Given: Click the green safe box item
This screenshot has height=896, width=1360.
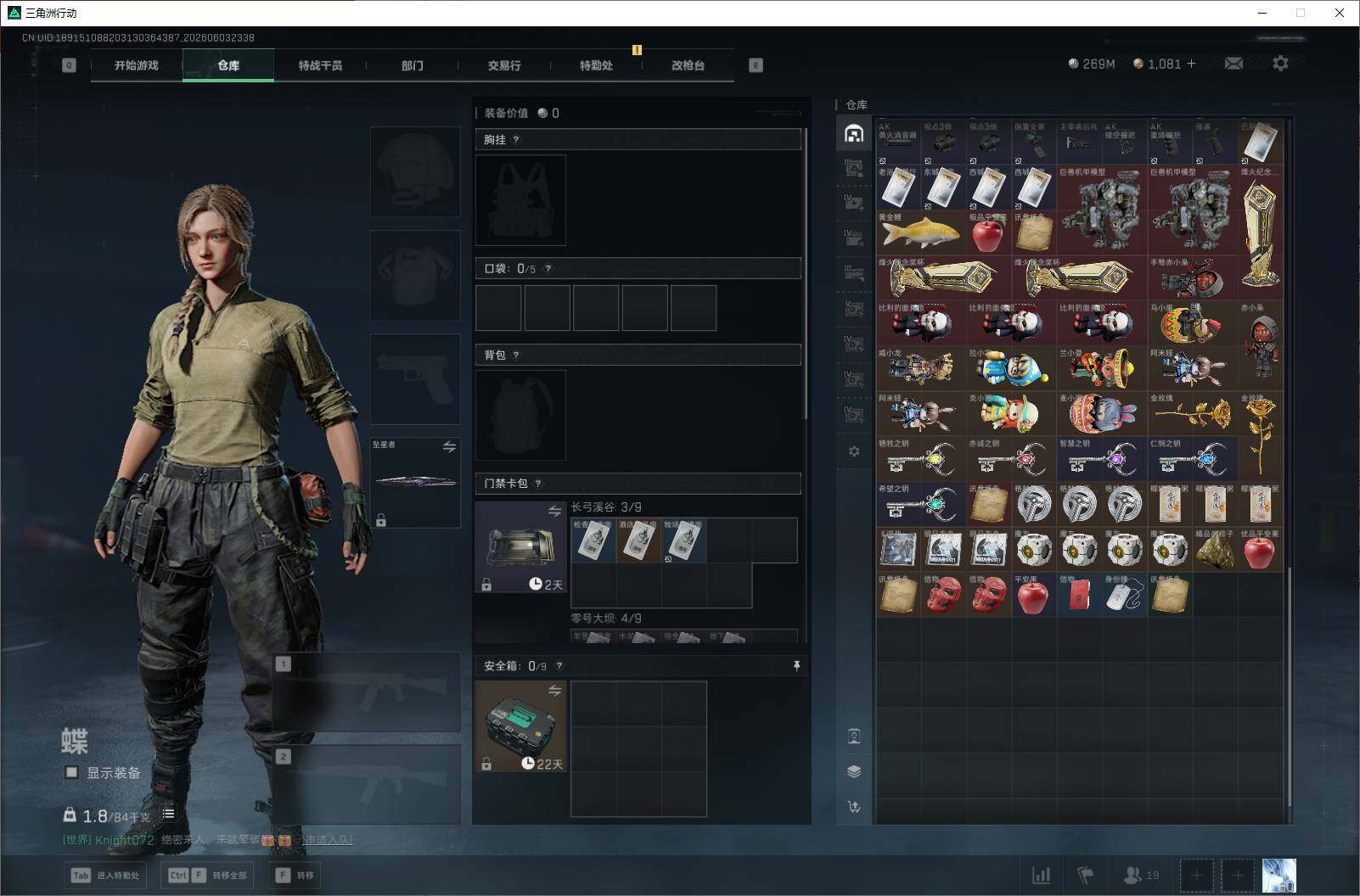Looking at the screenshot, I should pos(520,726).
